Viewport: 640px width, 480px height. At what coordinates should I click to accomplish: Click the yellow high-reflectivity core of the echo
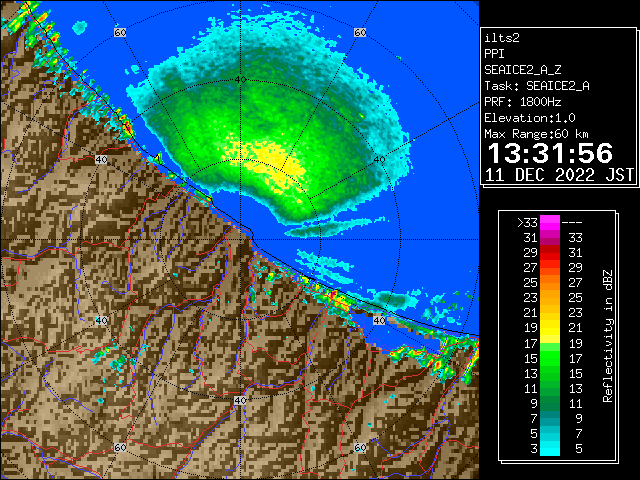pyautogui.click(x=273, y=162)
